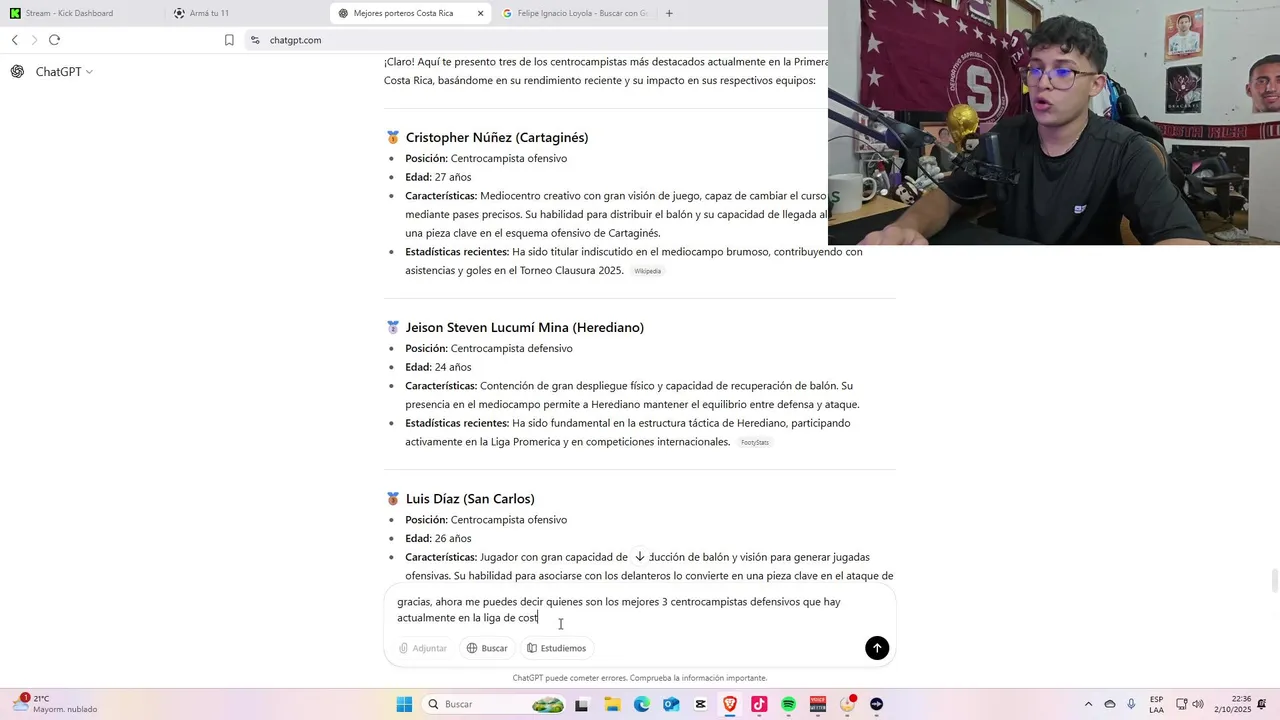
Task: Switch to Felipe Ignacio Loyola search tab
Action: (x=574, y=13)
